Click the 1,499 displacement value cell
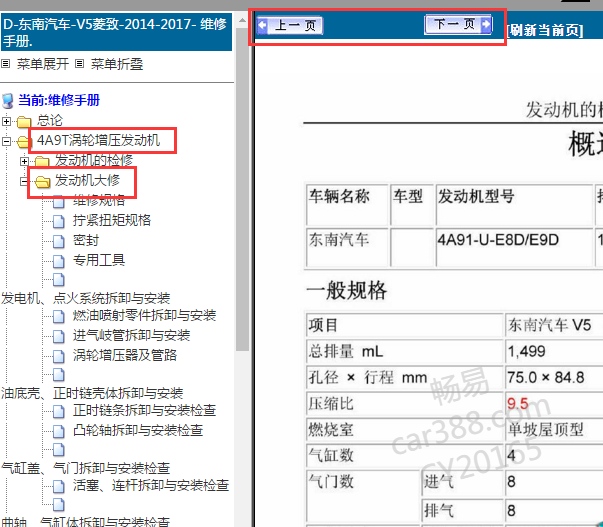Image resolution: width=603 pixels, height=527 pixels. pyautogui.click(x=554, y=351)
